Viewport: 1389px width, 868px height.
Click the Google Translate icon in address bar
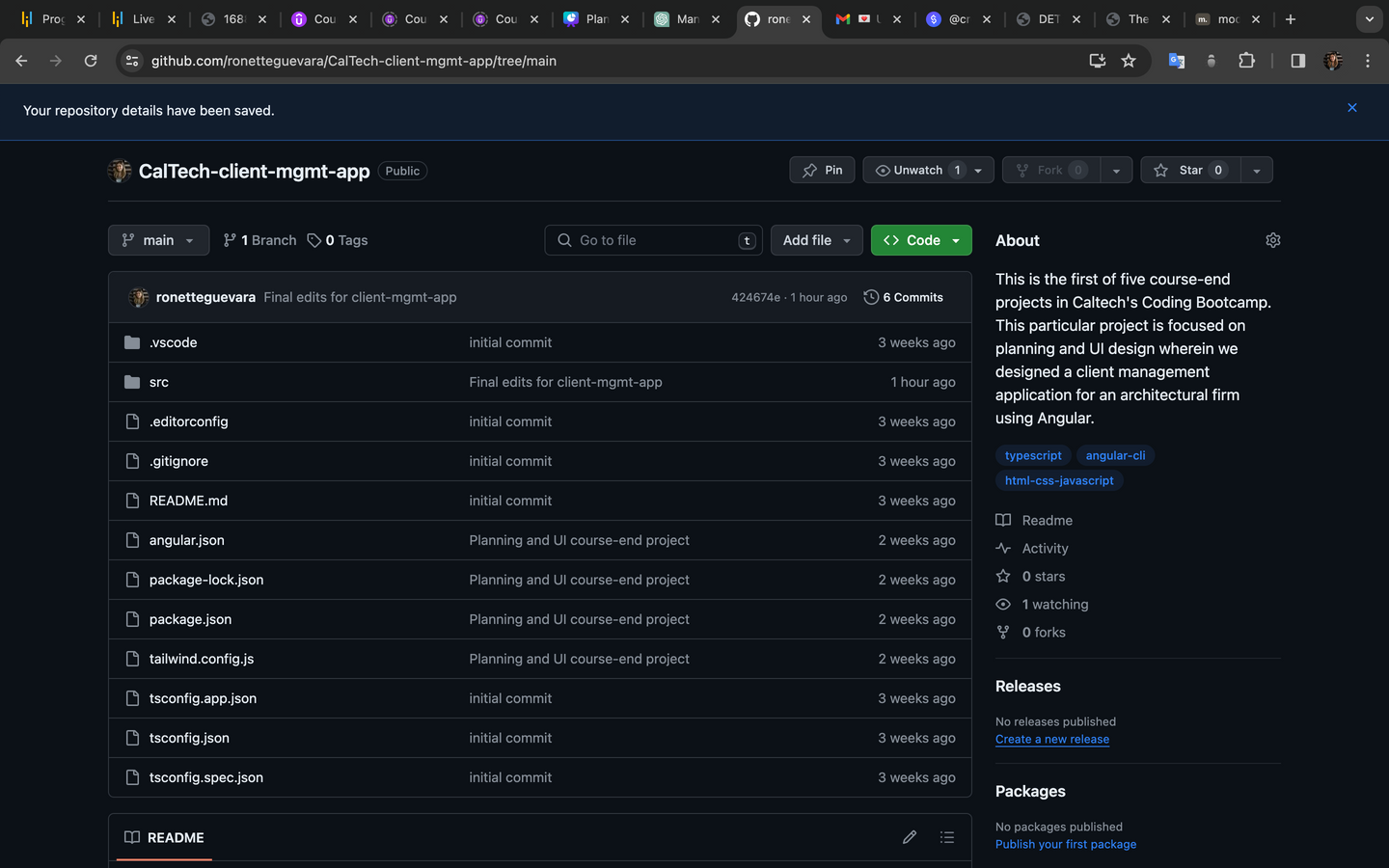[x=1176, y=61]
